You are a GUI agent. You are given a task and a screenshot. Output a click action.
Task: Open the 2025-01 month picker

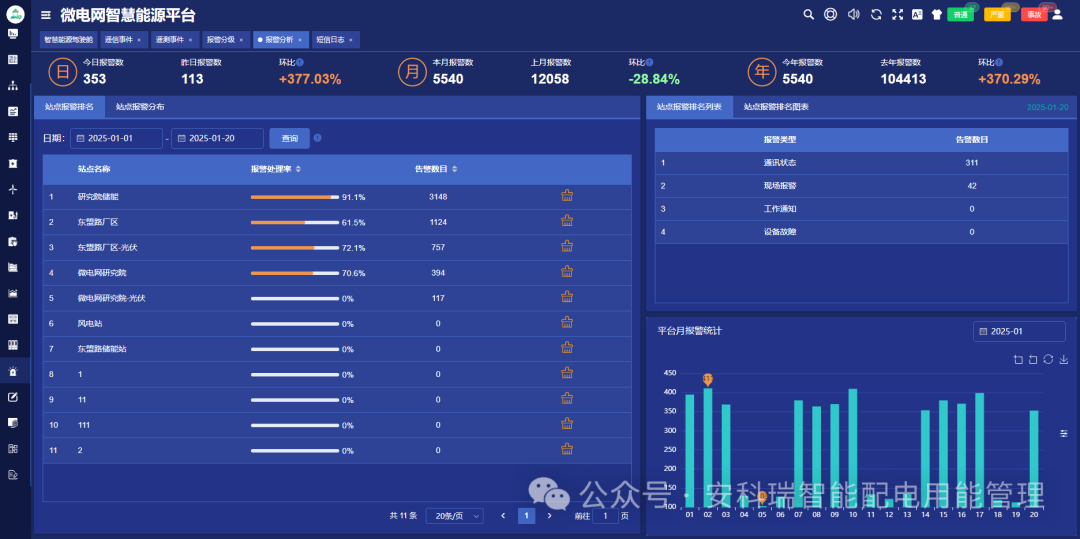(x=1019, y=331)
